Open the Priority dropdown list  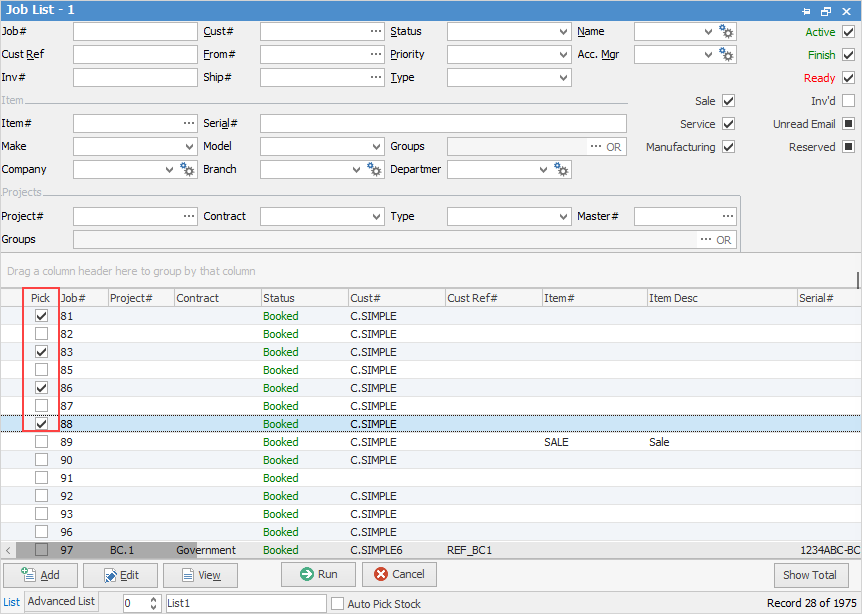[564, 55]
